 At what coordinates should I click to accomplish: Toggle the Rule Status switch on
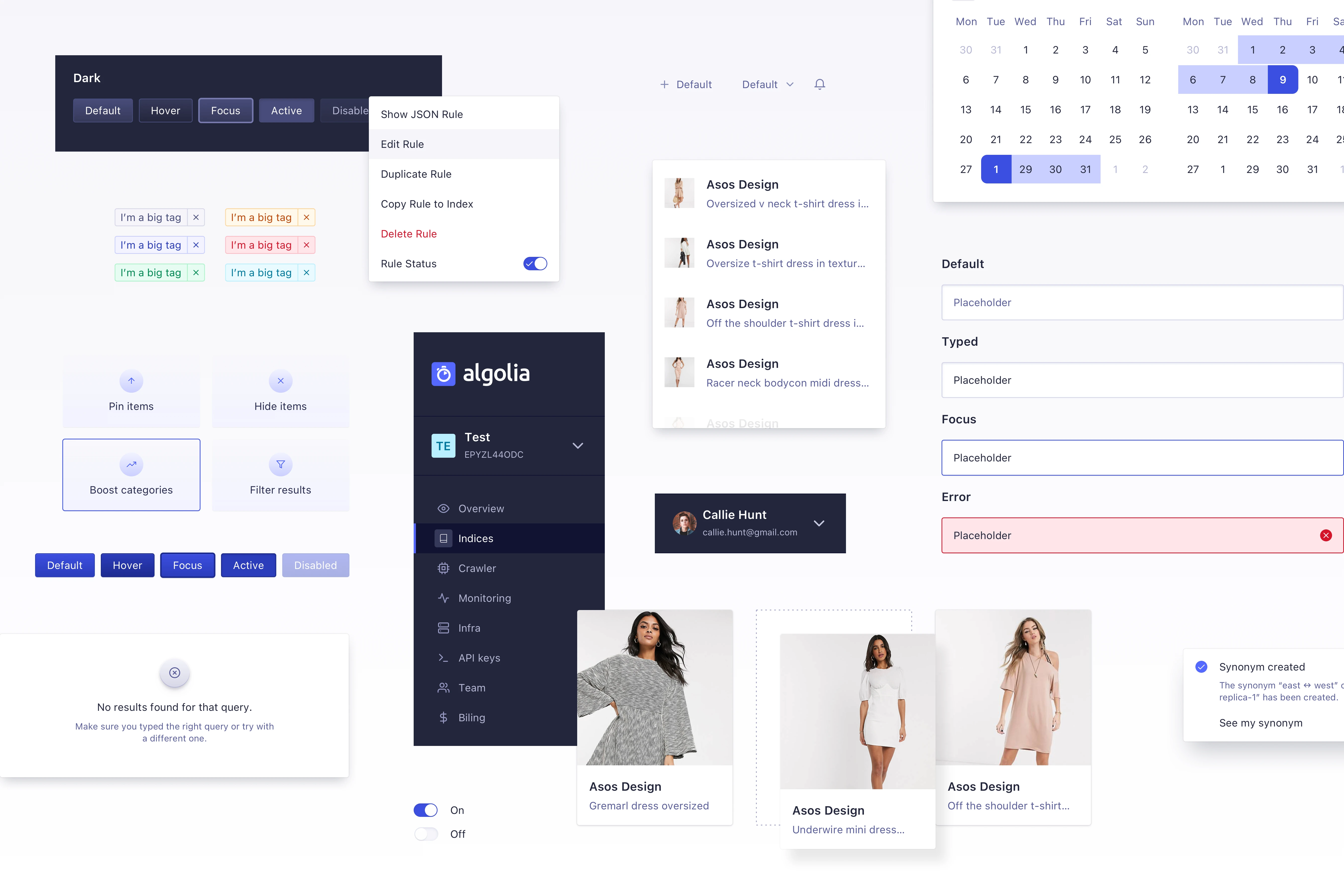tap(535, 263)
